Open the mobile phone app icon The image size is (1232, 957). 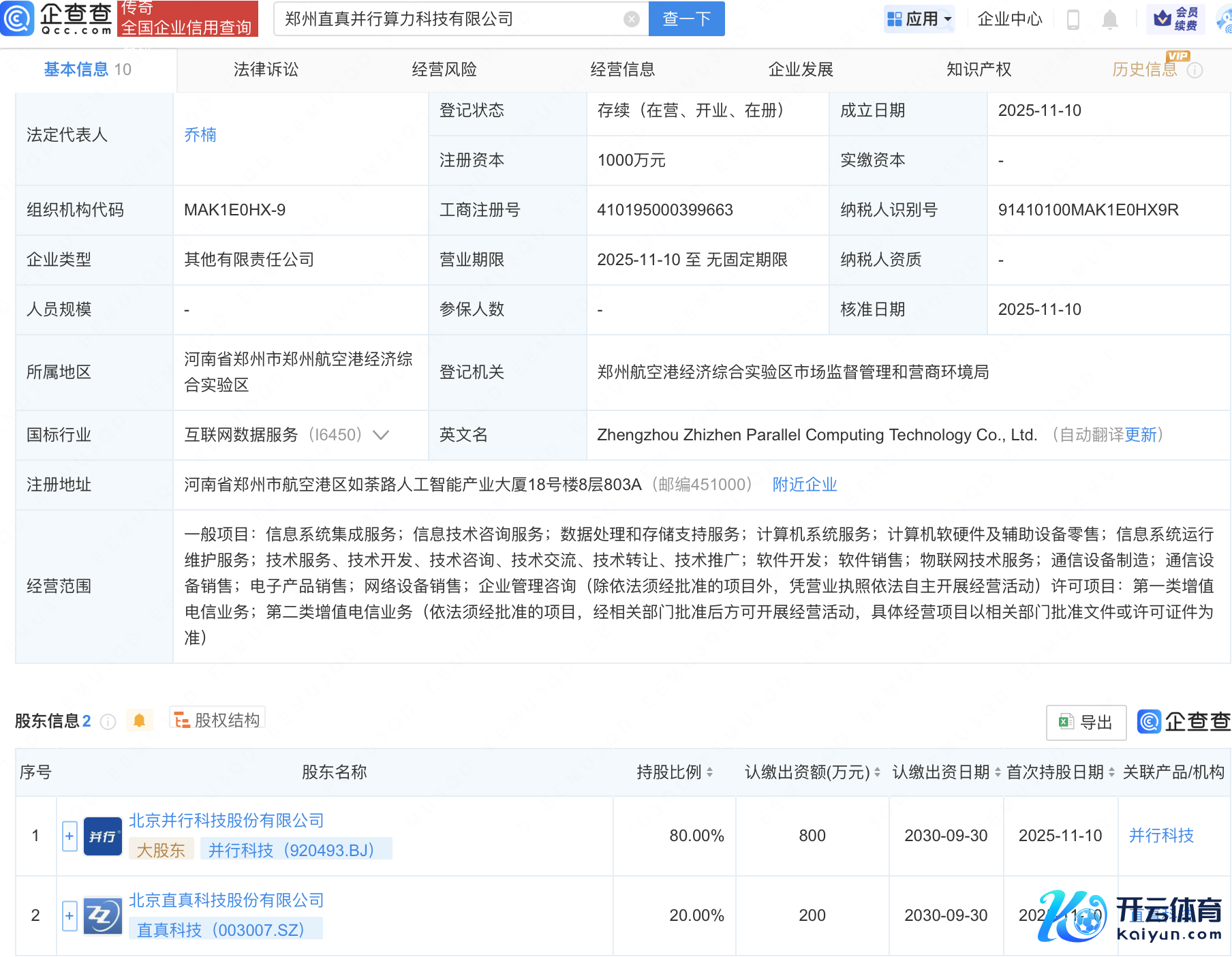[x=1073, y=20]
